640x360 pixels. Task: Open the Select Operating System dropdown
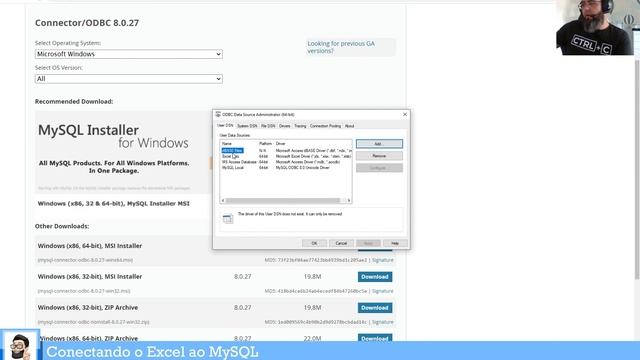coord(129,54)
